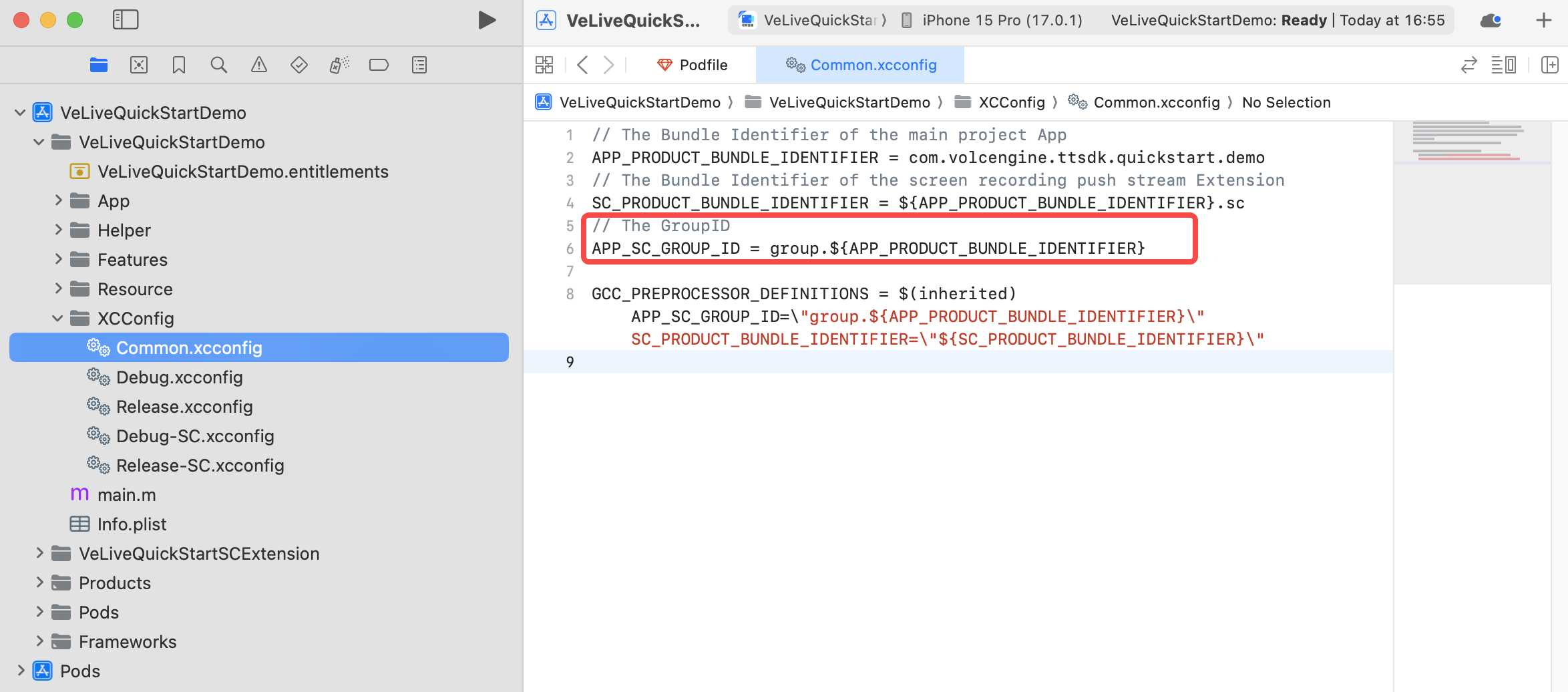Run the project with the Play button
1568x692 pixels.
[487, 20]
